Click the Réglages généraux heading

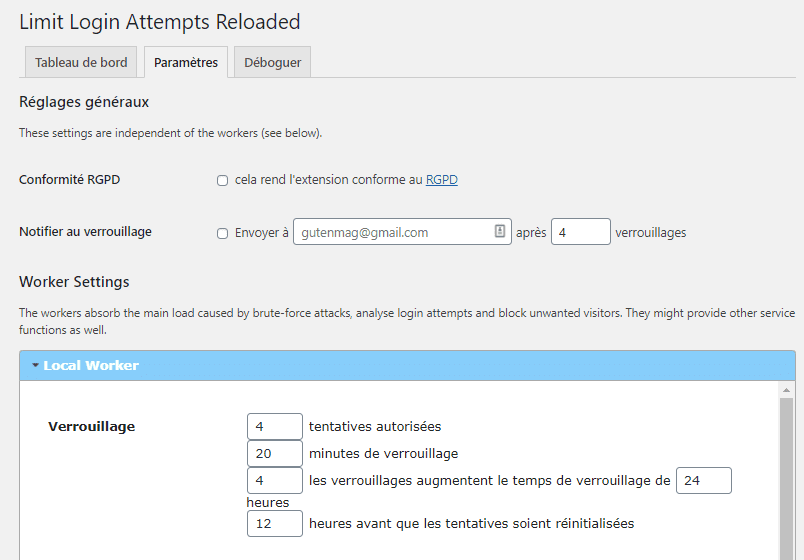84,102
